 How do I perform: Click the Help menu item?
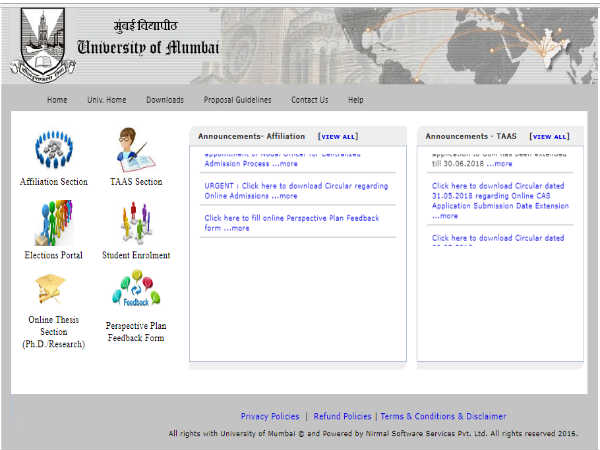[x=355, y=100]
